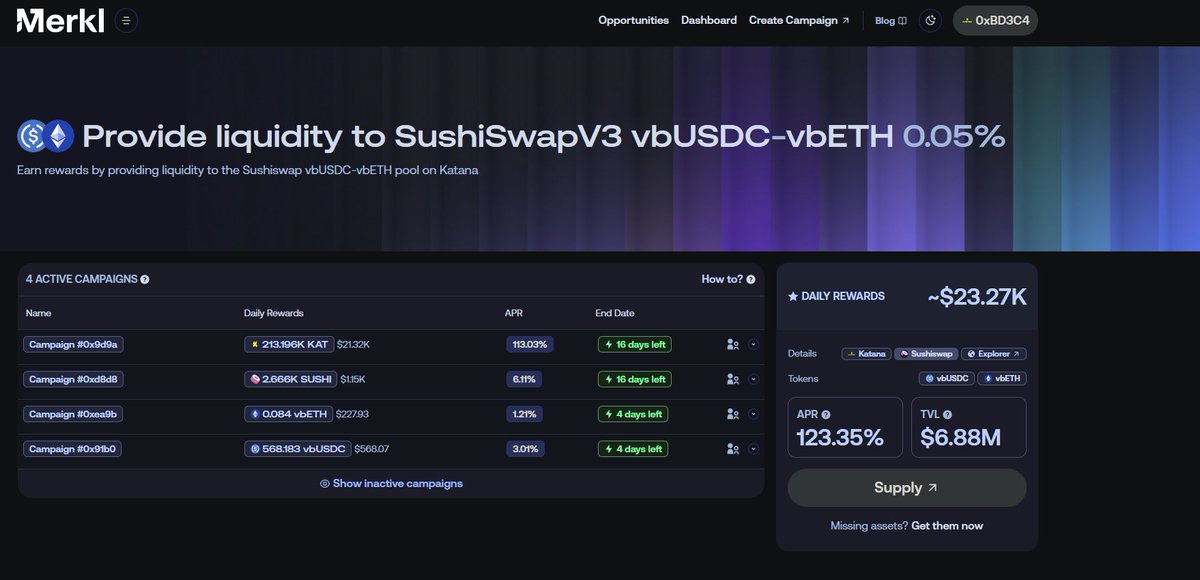This screenshot has width=1200, height=580.
Task: Click the Katana chain tag
Action: coord(866,354)
